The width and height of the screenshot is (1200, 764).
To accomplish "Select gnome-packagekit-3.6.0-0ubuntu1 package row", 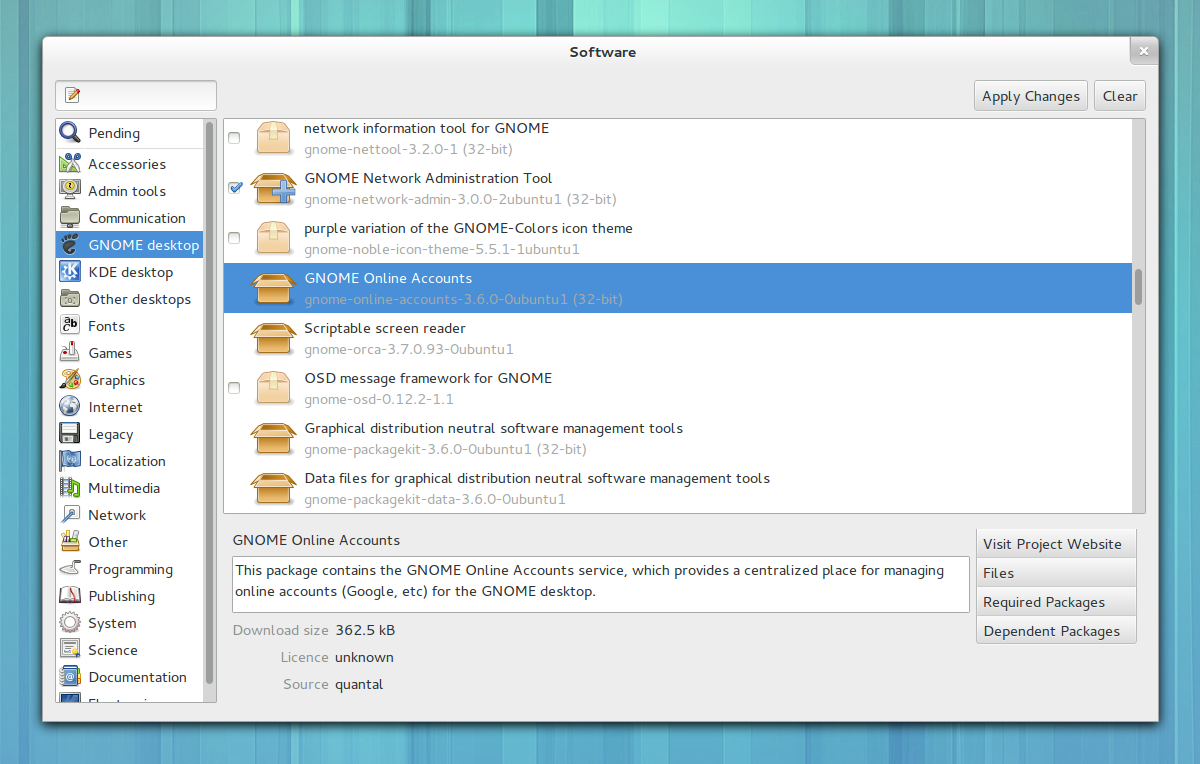I will click(678, 438).
